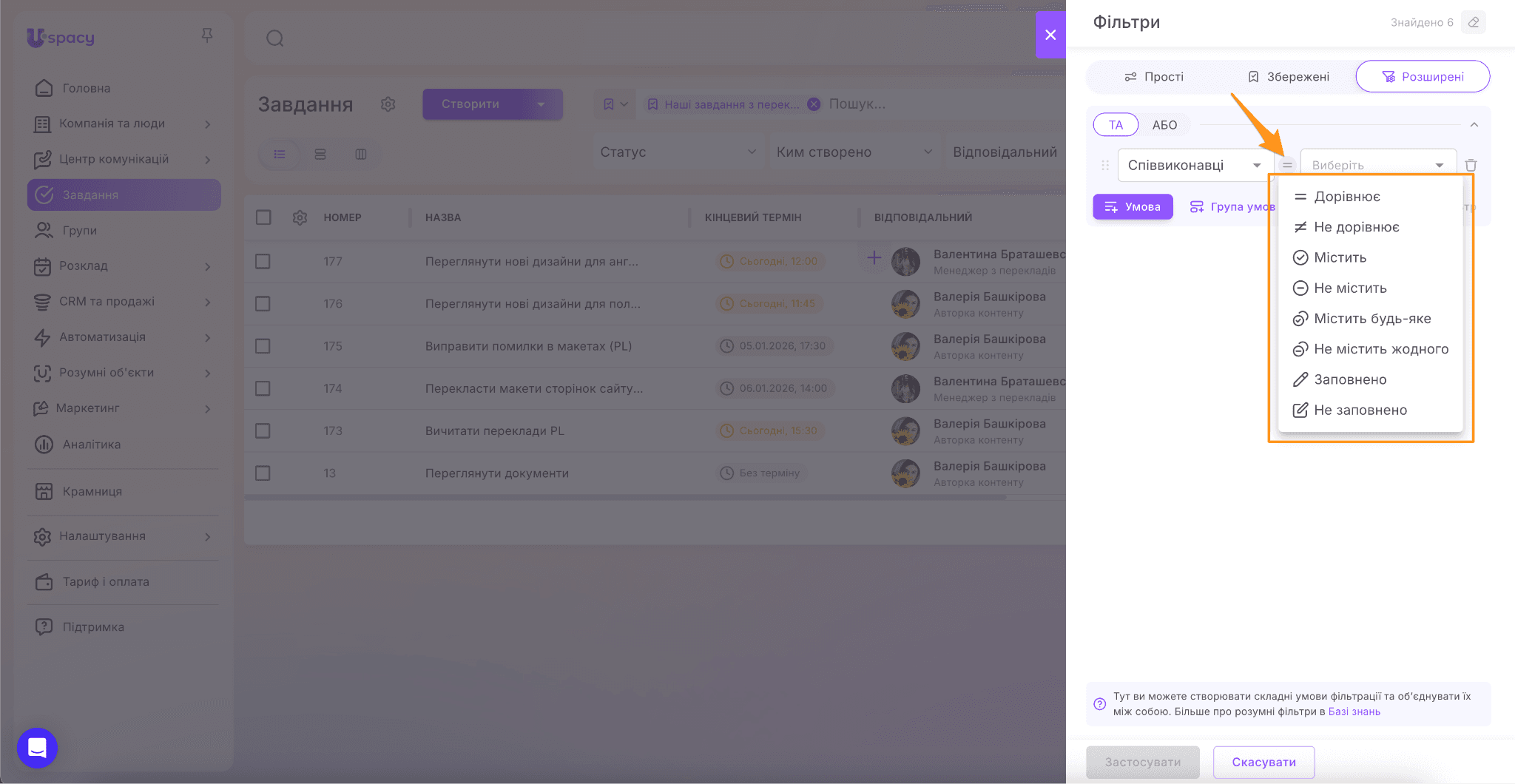Expand Налаштування submenu
Image resolution: width=1515 pixels, height=784 pixels.
point(208,536)
